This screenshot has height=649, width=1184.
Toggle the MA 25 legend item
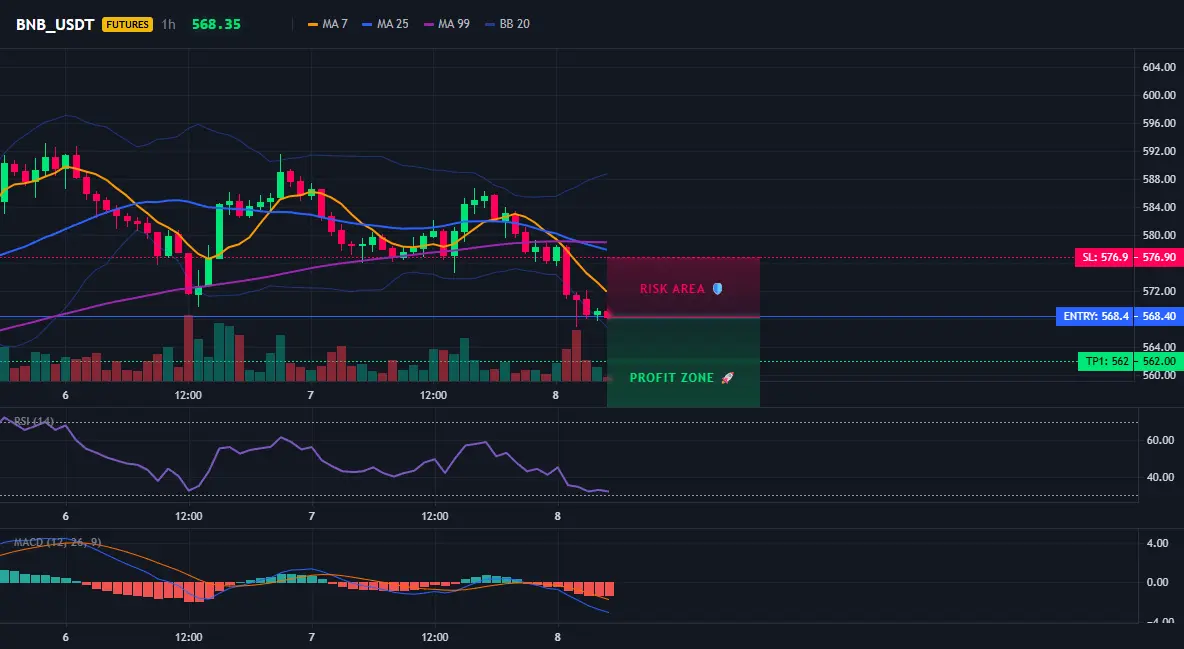pos(385,24)
